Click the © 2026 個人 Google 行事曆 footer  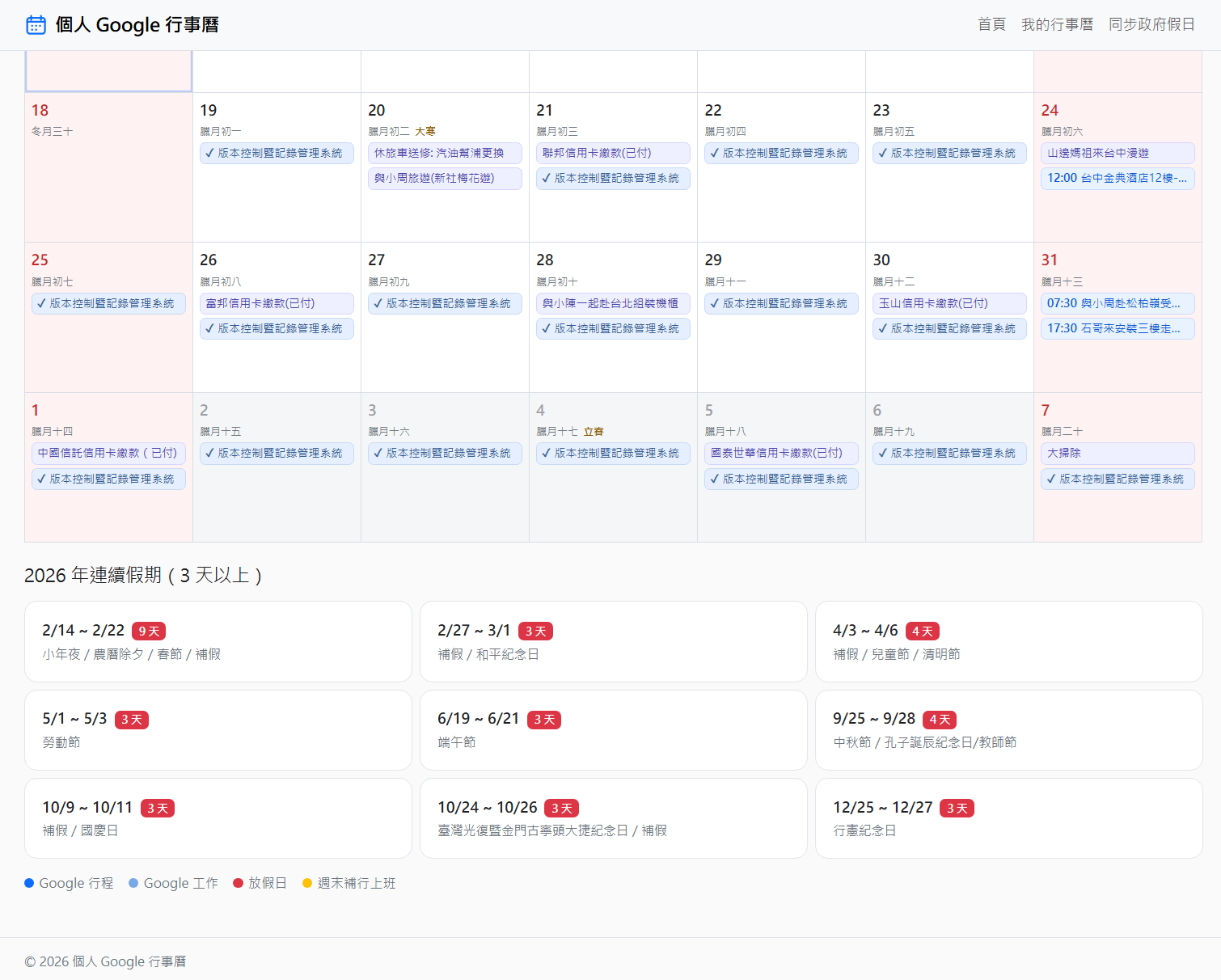coord(105,961)
